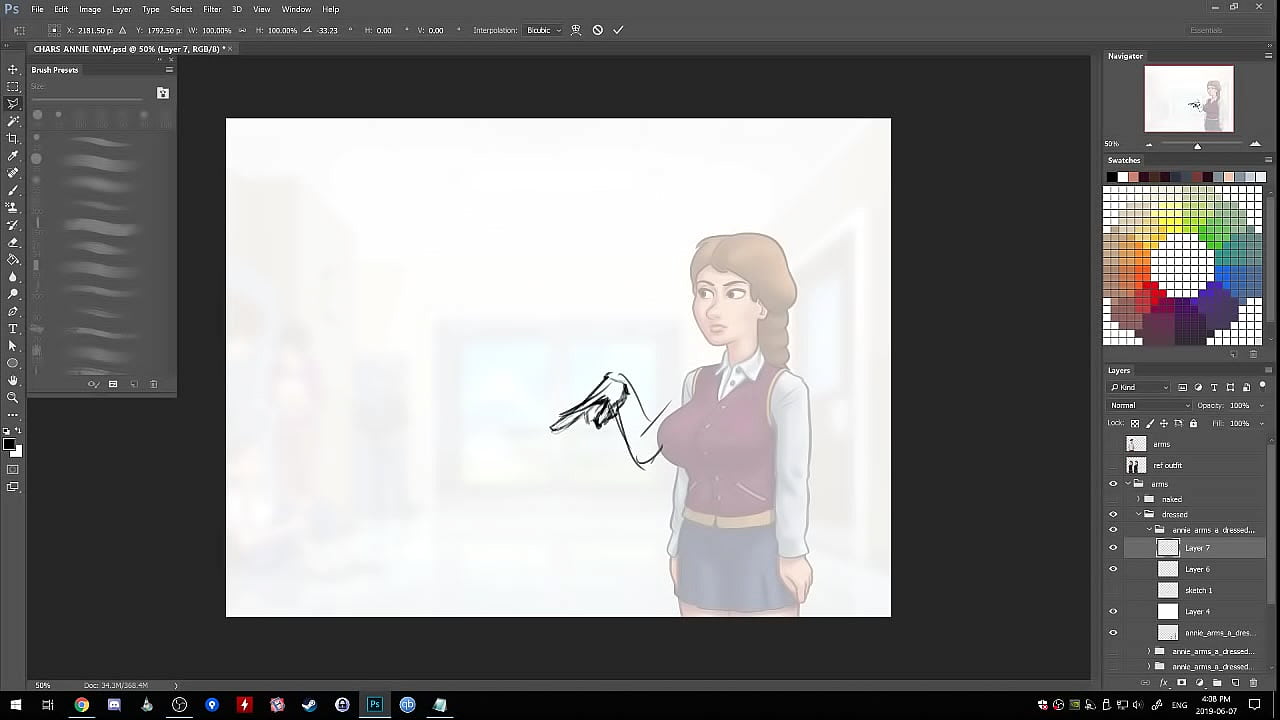Select the Crop tool

pos(13,138)
